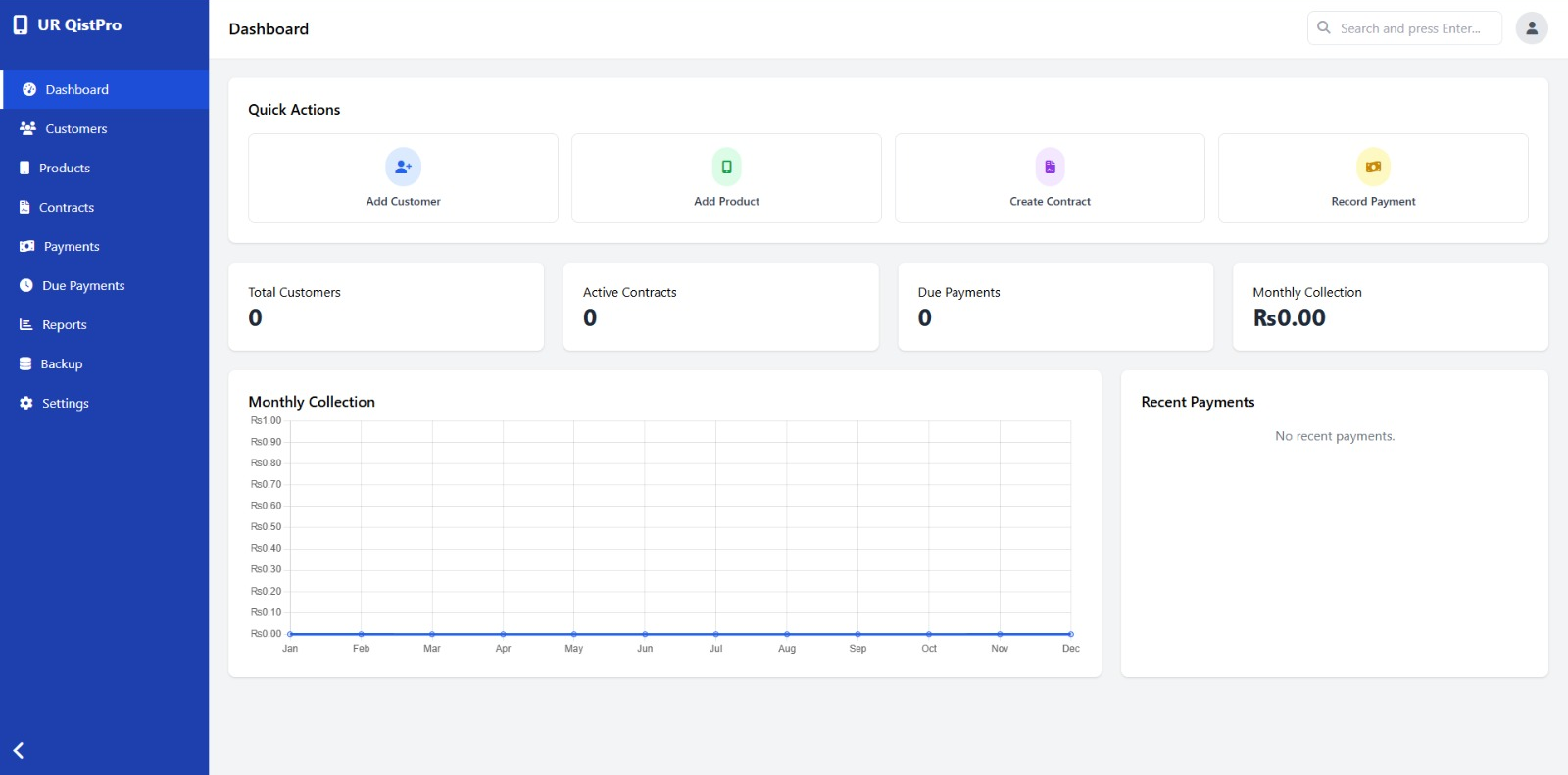Viewport: 1568px width, 775px height.
Task: Select Due Payments in the sidebar
Action: [x=83, y=285]
